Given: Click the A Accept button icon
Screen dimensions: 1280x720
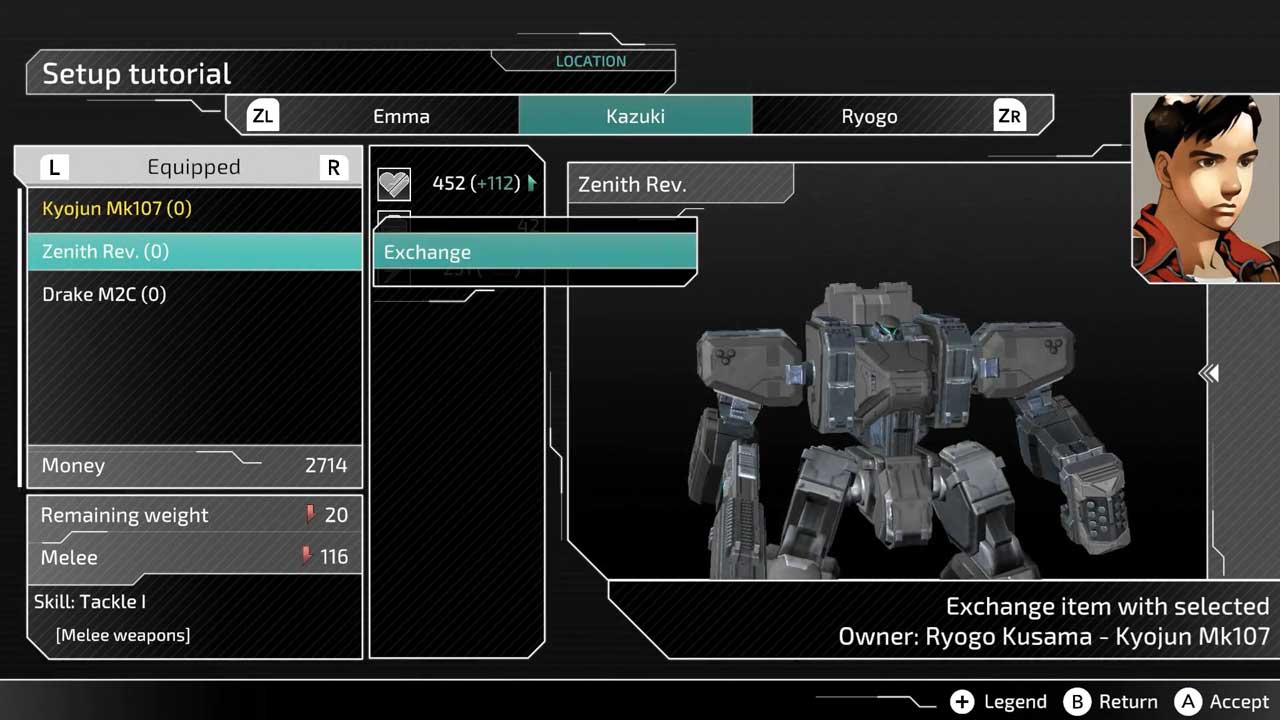Looking at the screenshot, I should pos(1188,701).
